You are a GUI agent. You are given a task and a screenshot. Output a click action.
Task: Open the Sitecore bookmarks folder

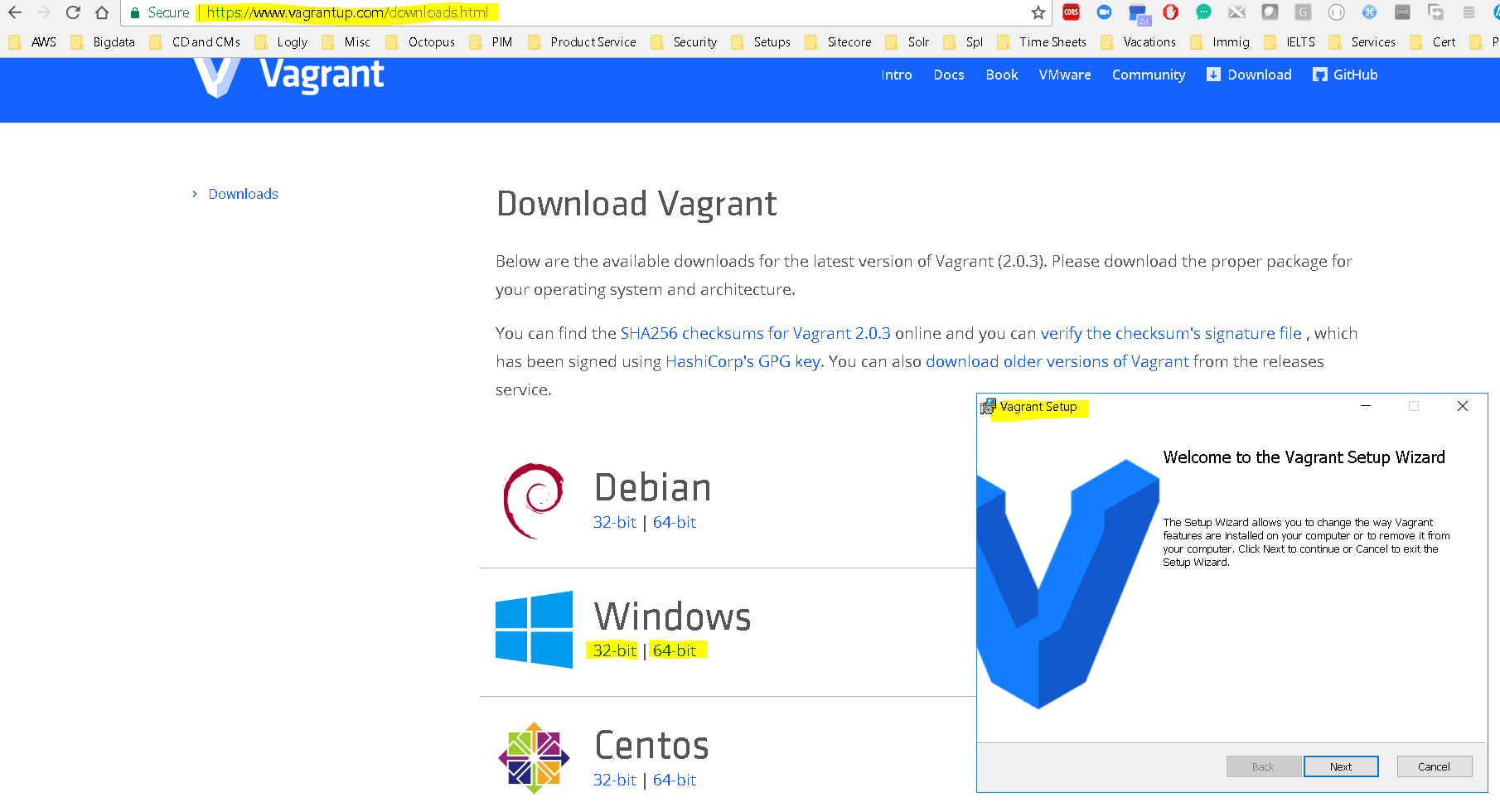coord(839,42)
